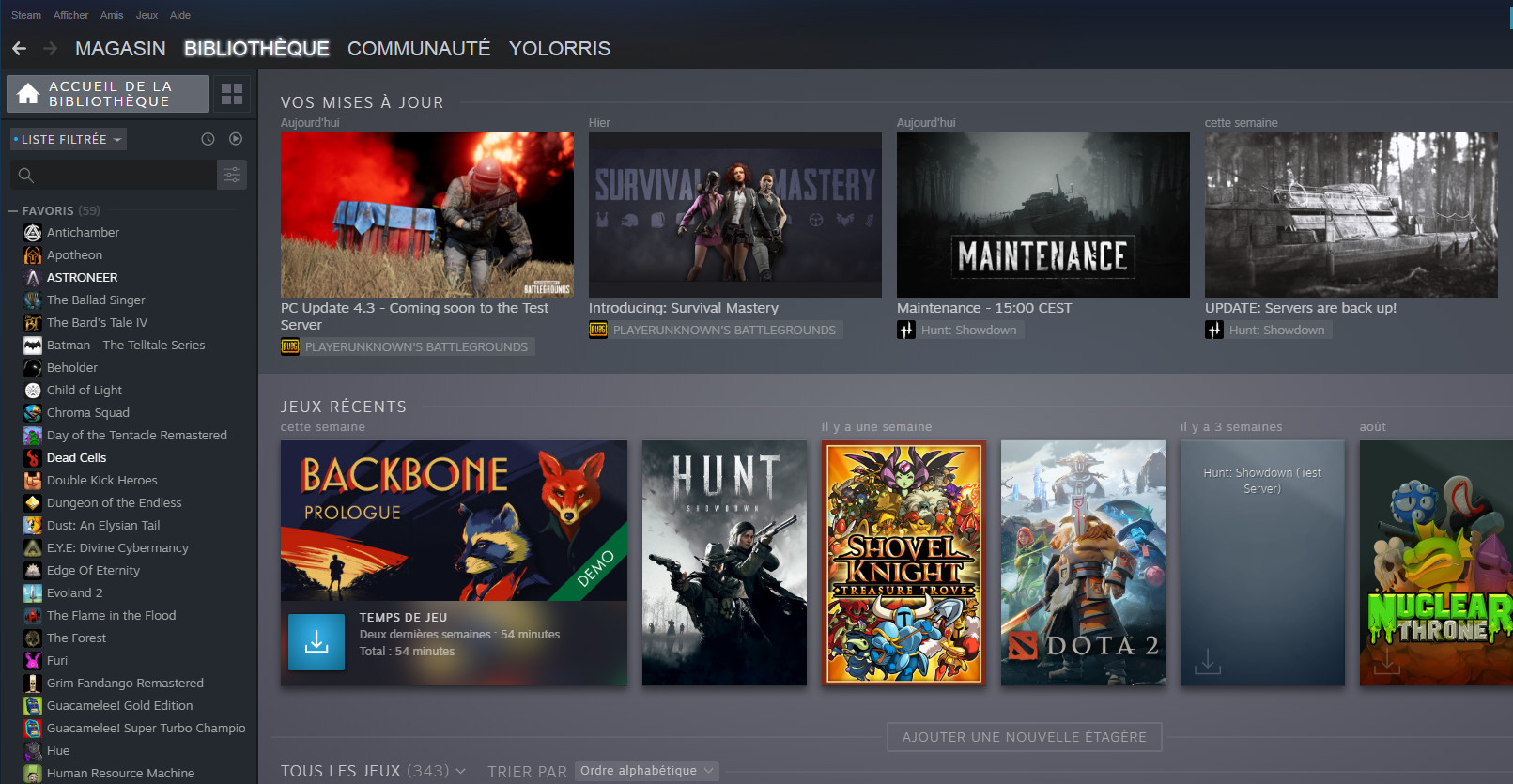Open advanced filter settings icon
Screen dimensions: 1513x784
coord(232,175)
